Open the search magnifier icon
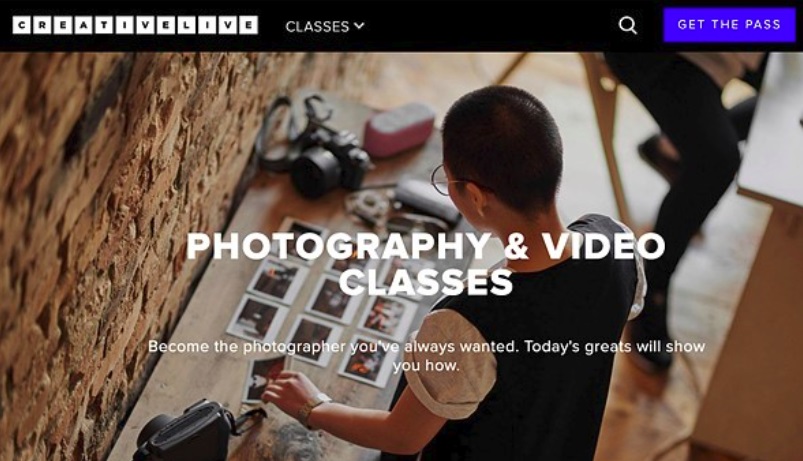This screenshot has height=461, width=803. coord(627,25)
